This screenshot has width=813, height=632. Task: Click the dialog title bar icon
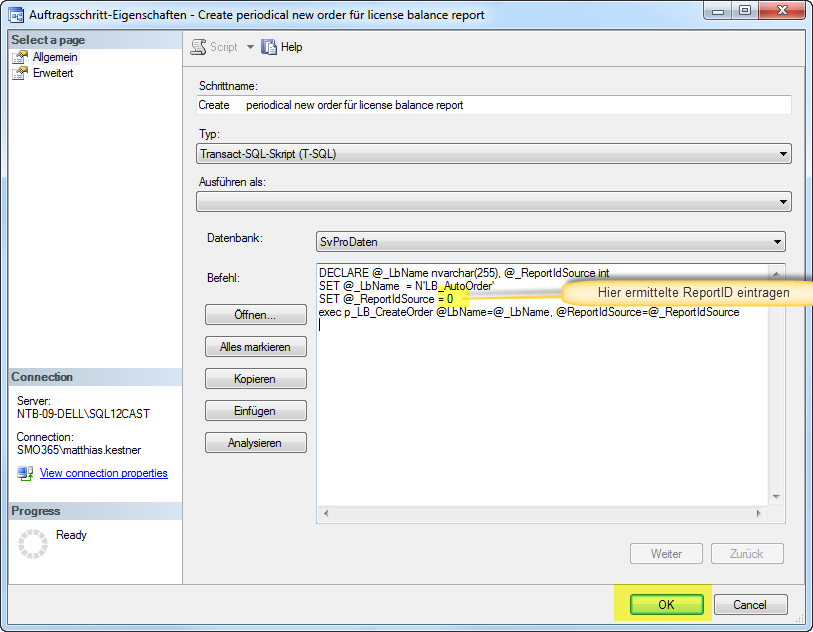[x=17, y=15]
